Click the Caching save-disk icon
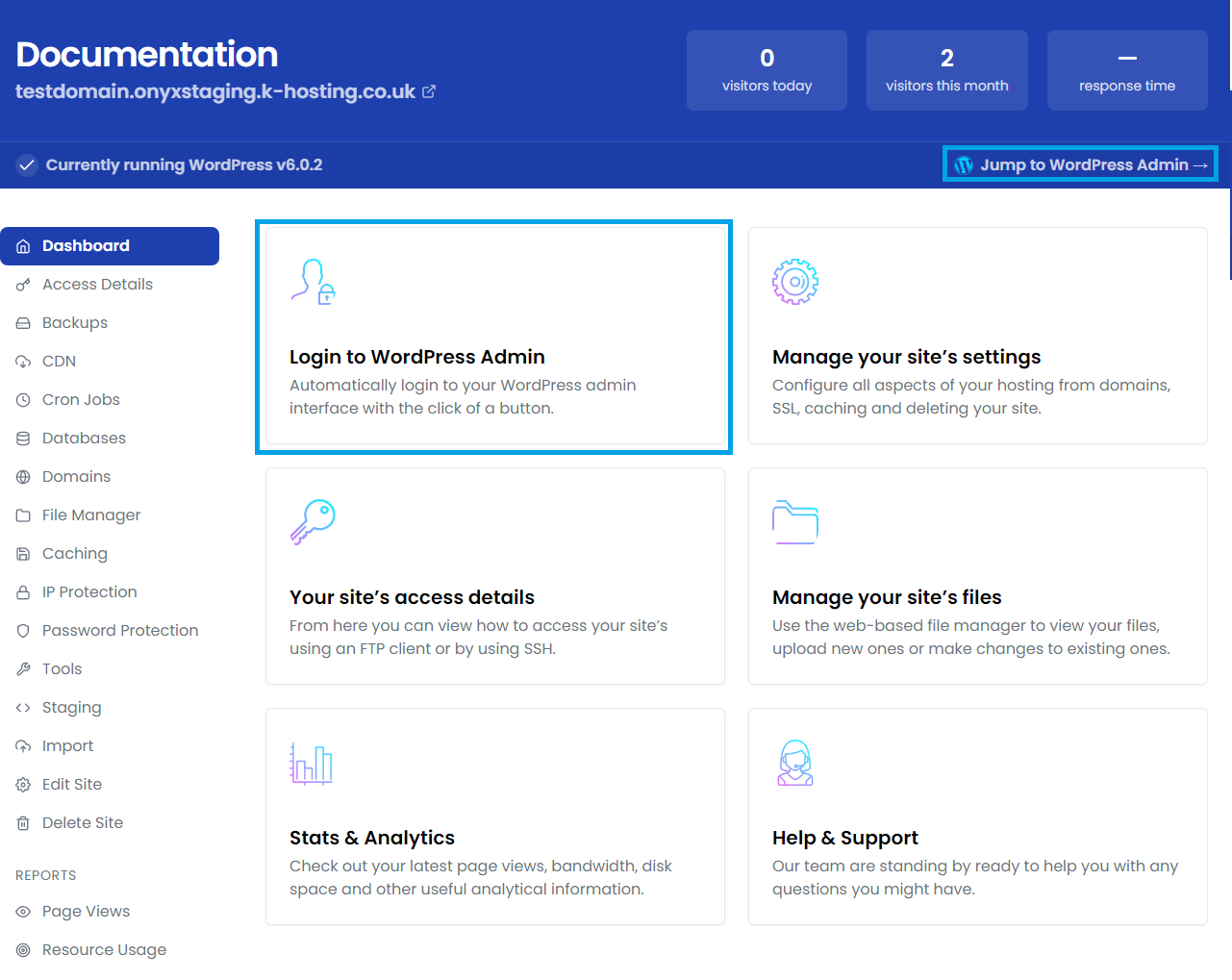The height and width of the screenshot is (980, 1232). coord(23,554)
